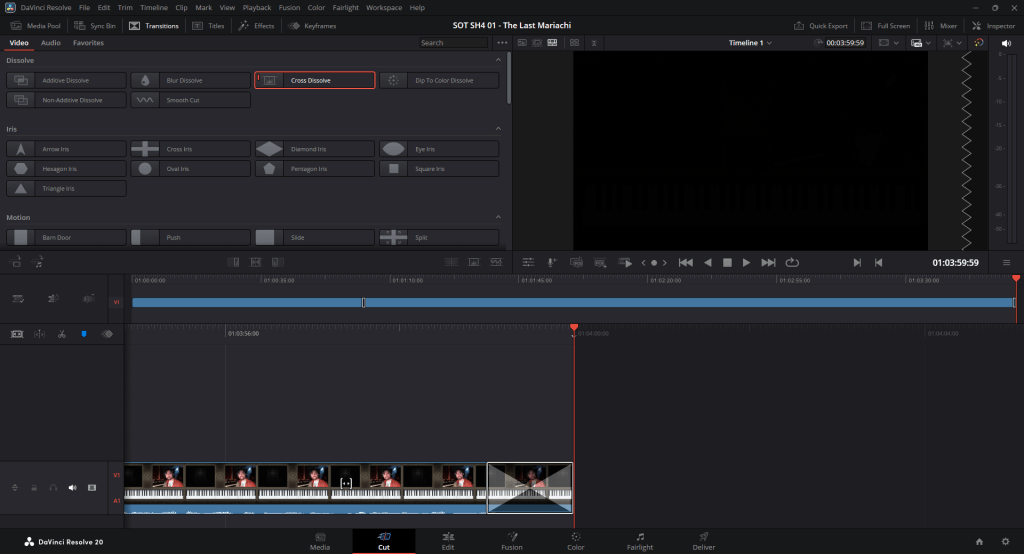
Task: Choose the Diamond Iris transition
Action: (314, 149)
